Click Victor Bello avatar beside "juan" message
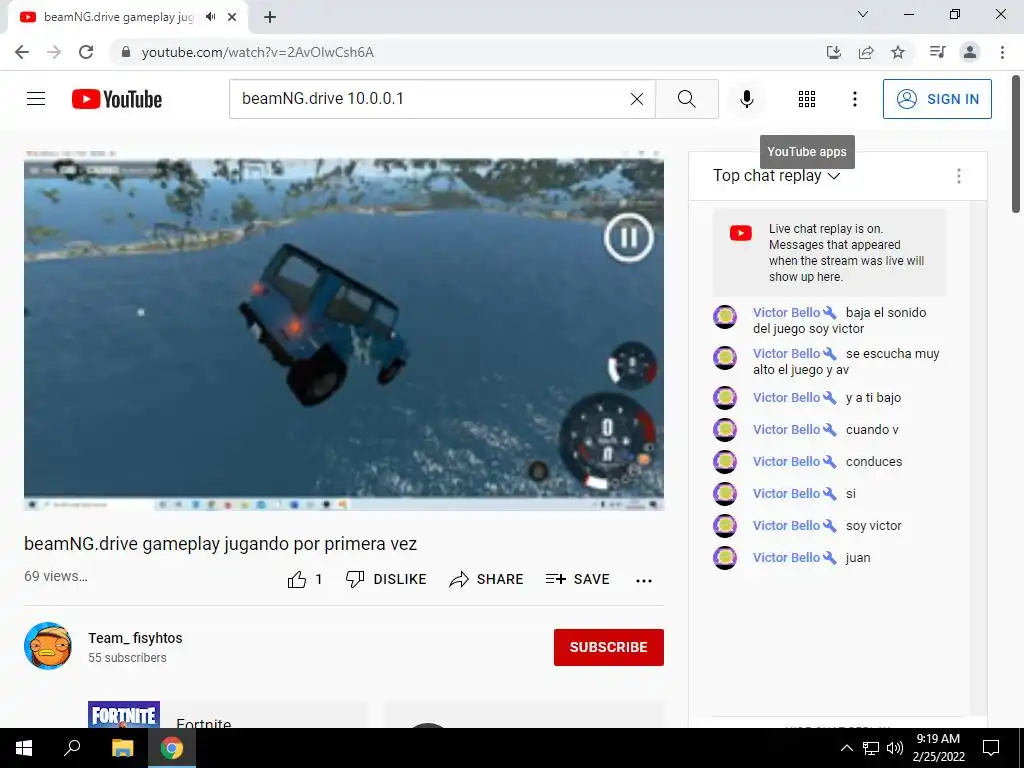1024x768 pixels. pos(724,558)
